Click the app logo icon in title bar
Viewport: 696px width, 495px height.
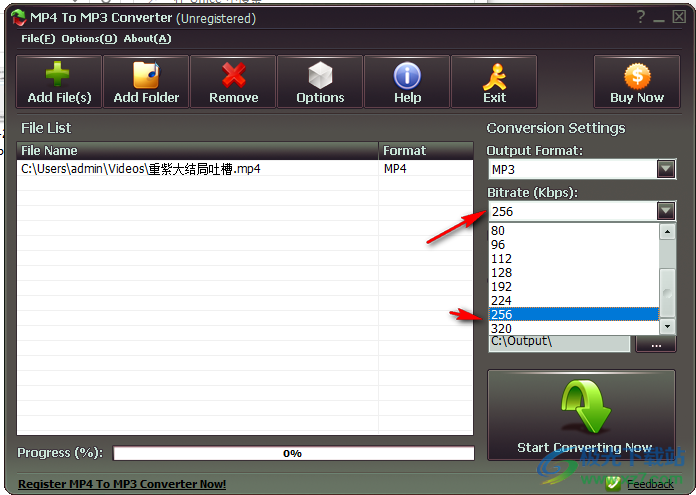19,17
